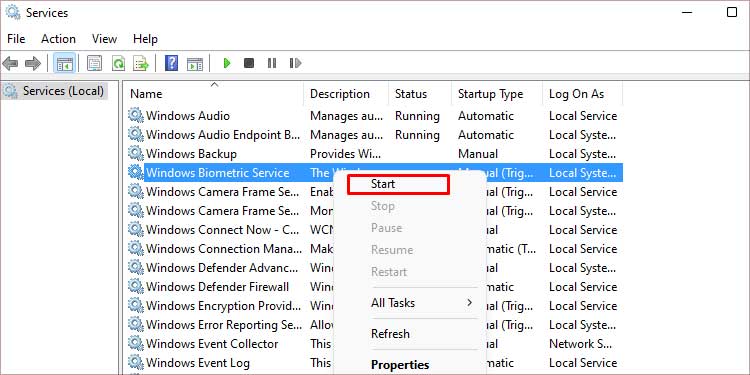Click gear icon beside Windows Biometric Service

(136, 173)
